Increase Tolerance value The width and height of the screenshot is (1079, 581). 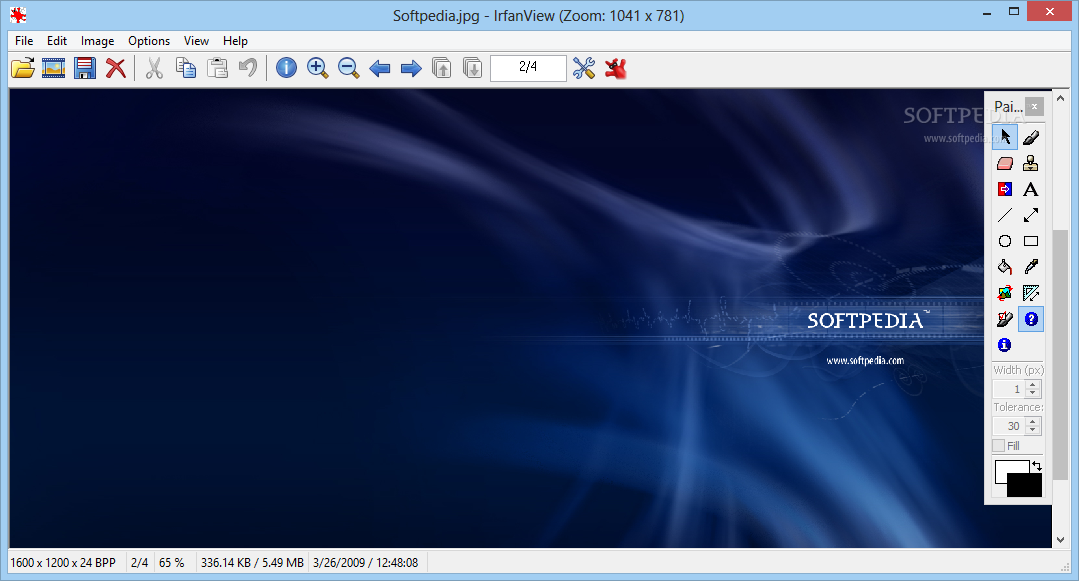pos(1032,422)
